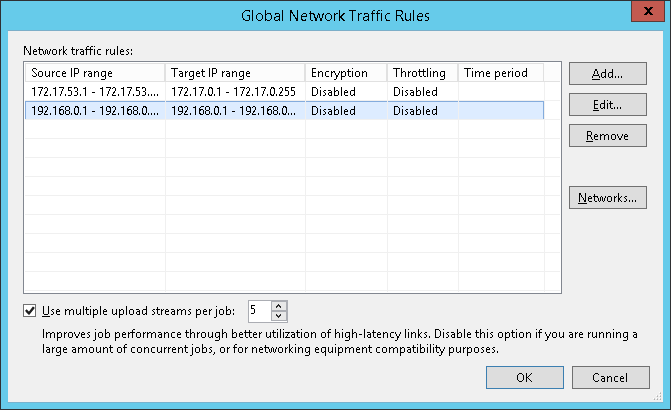This screenshot has height=410, width=671.
Task: Select the rule with source 192.168.0.1
Action: [x=285, y=110]
